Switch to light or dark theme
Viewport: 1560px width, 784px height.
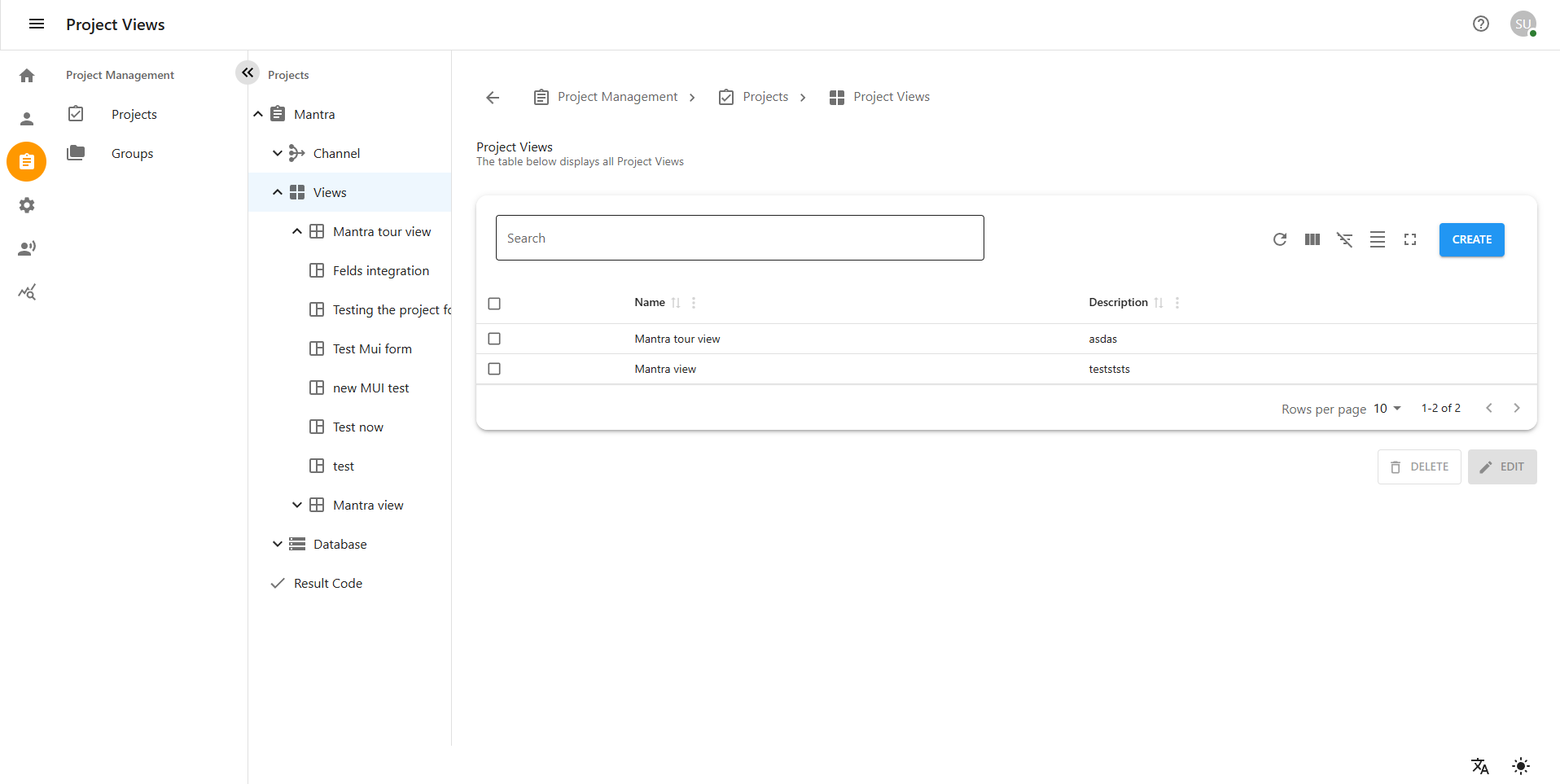click(1519, 765)
